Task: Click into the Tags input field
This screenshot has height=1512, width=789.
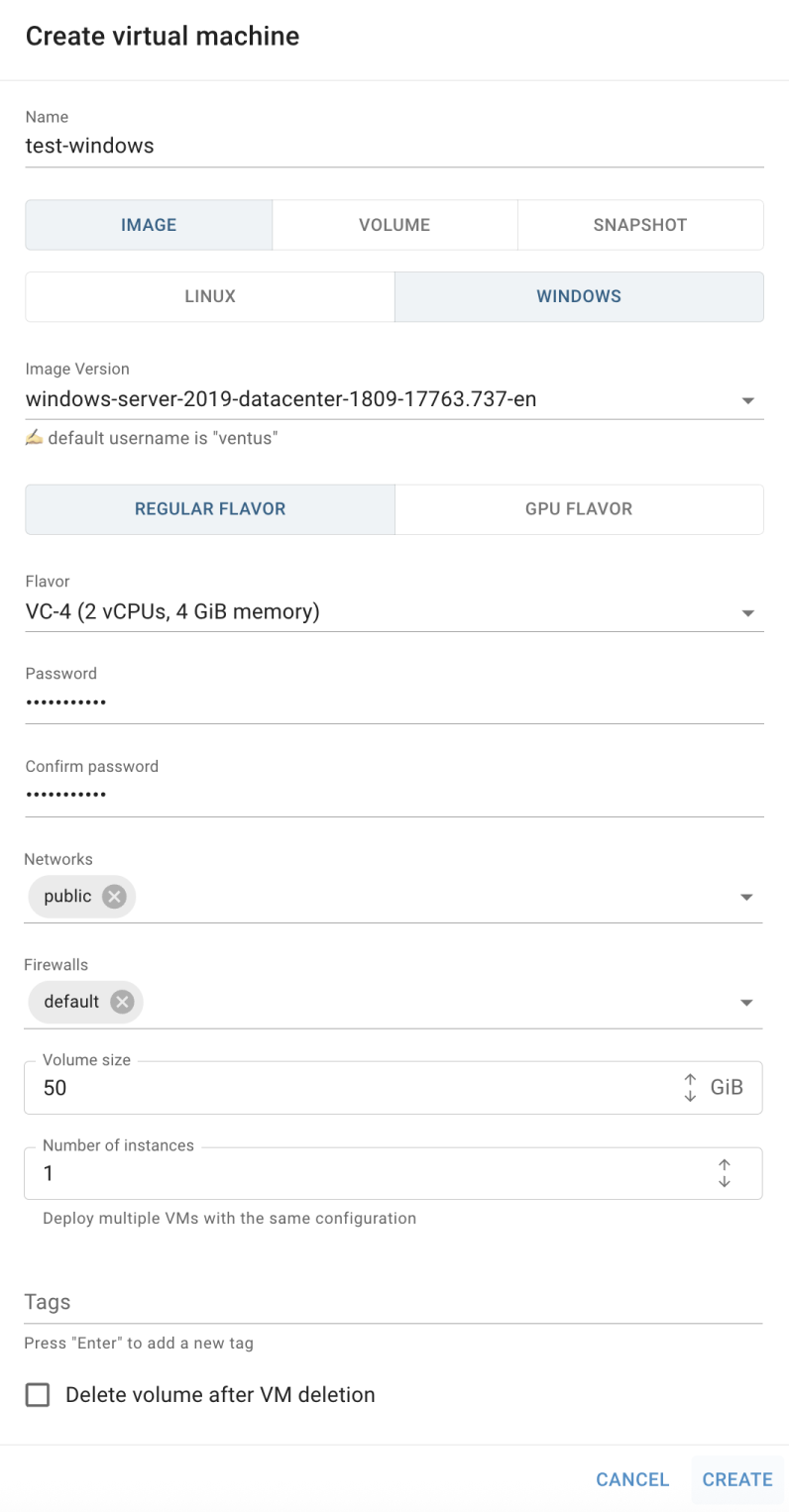Action: (x=394, y=1302)
